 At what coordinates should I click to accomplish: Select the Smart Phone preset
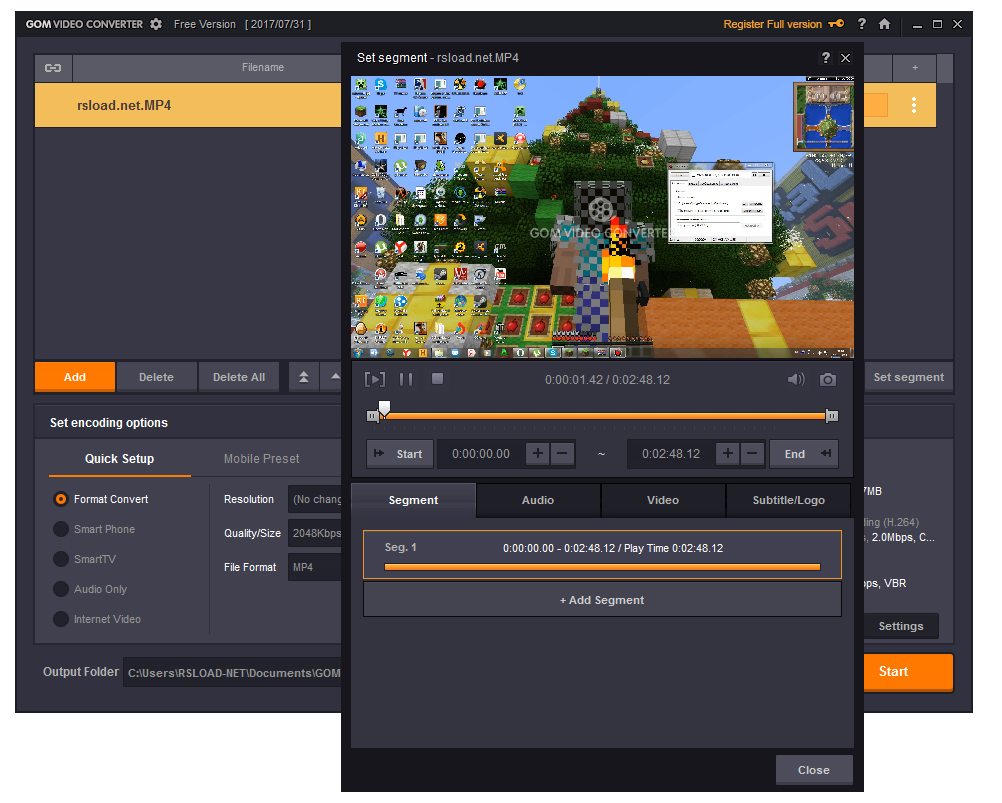click(62, 529)
